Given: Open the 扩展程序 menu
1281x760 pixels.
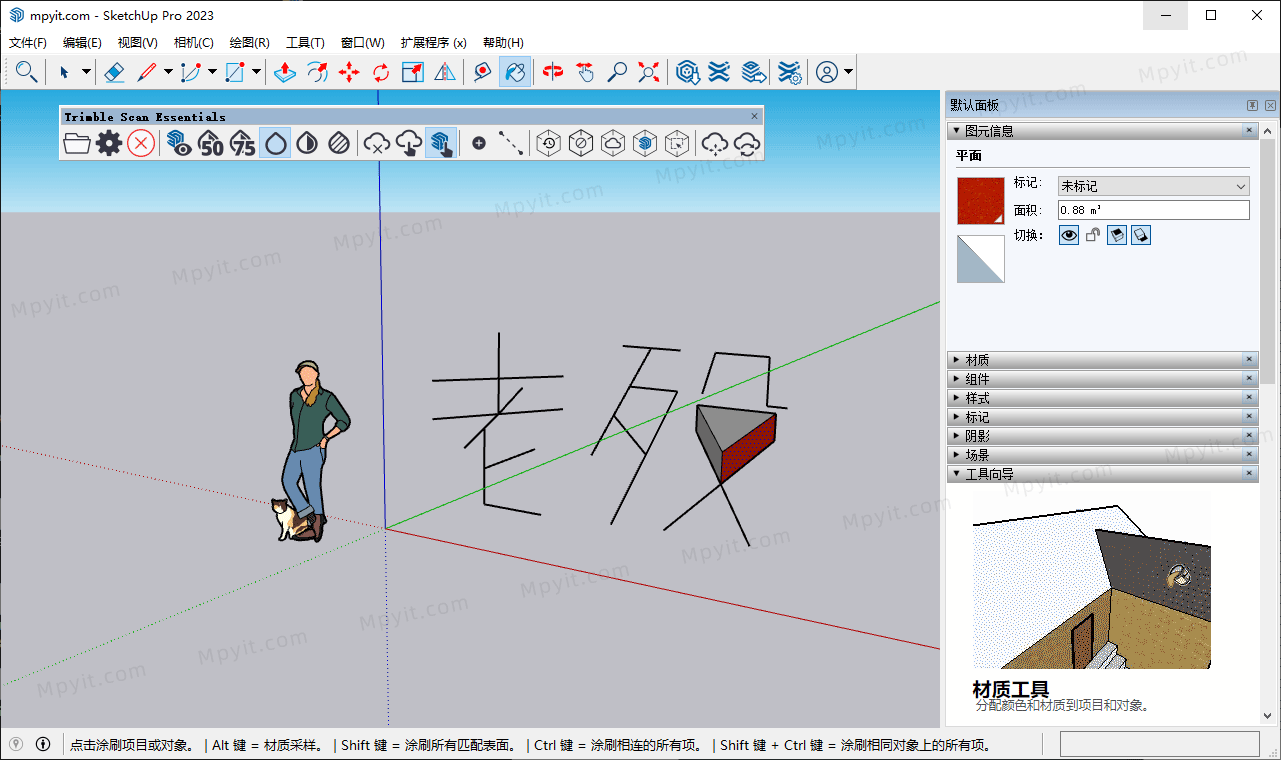Looking at the screenshot, I should pos(434,43).
